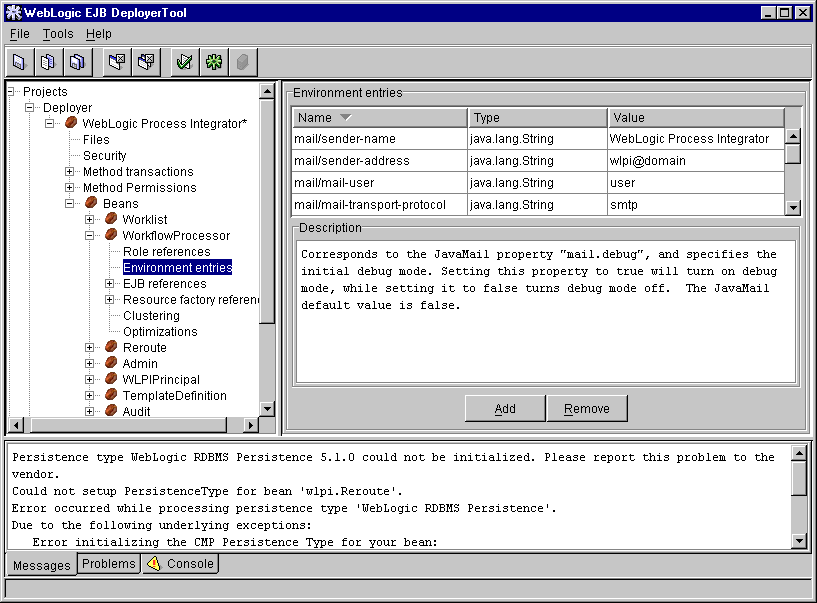
Task: Click the Admin bean icon
Action: point(110,363)
